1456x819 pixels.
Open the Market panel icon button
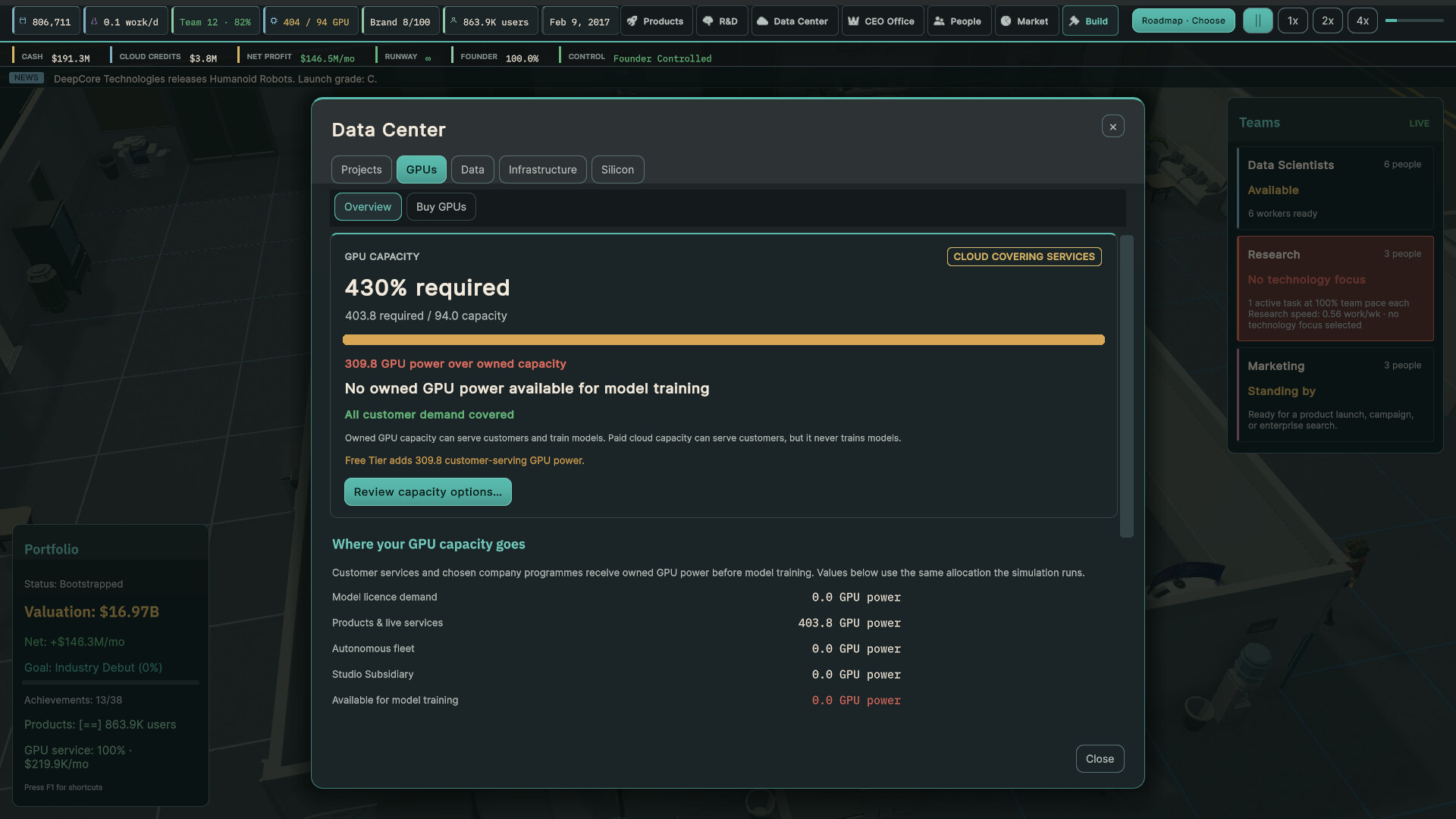1026,21
